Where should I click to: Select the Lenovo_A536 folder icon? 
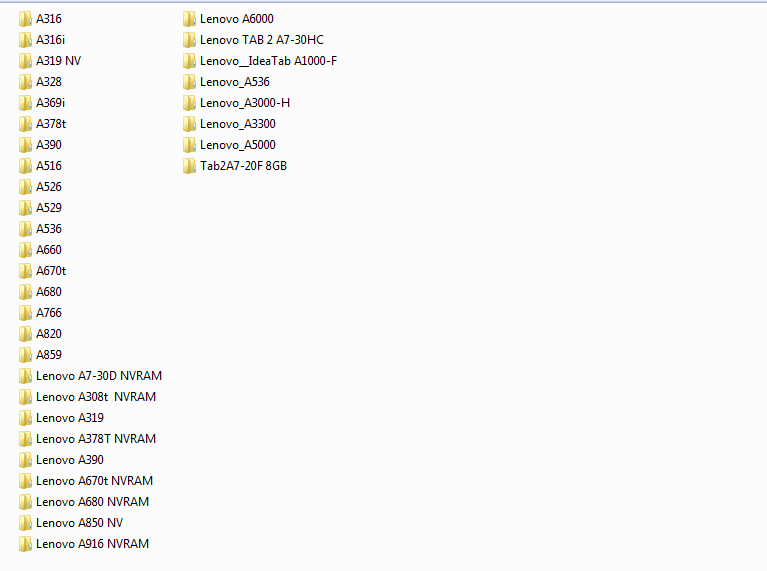189,82
